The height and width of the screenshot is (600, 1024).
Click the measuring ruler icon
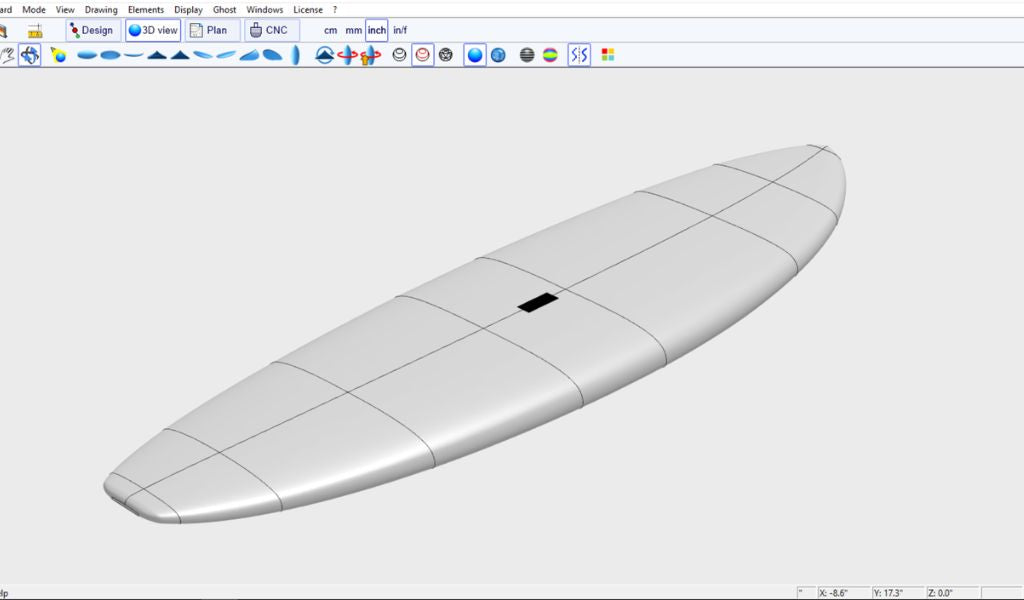point(35,30)
